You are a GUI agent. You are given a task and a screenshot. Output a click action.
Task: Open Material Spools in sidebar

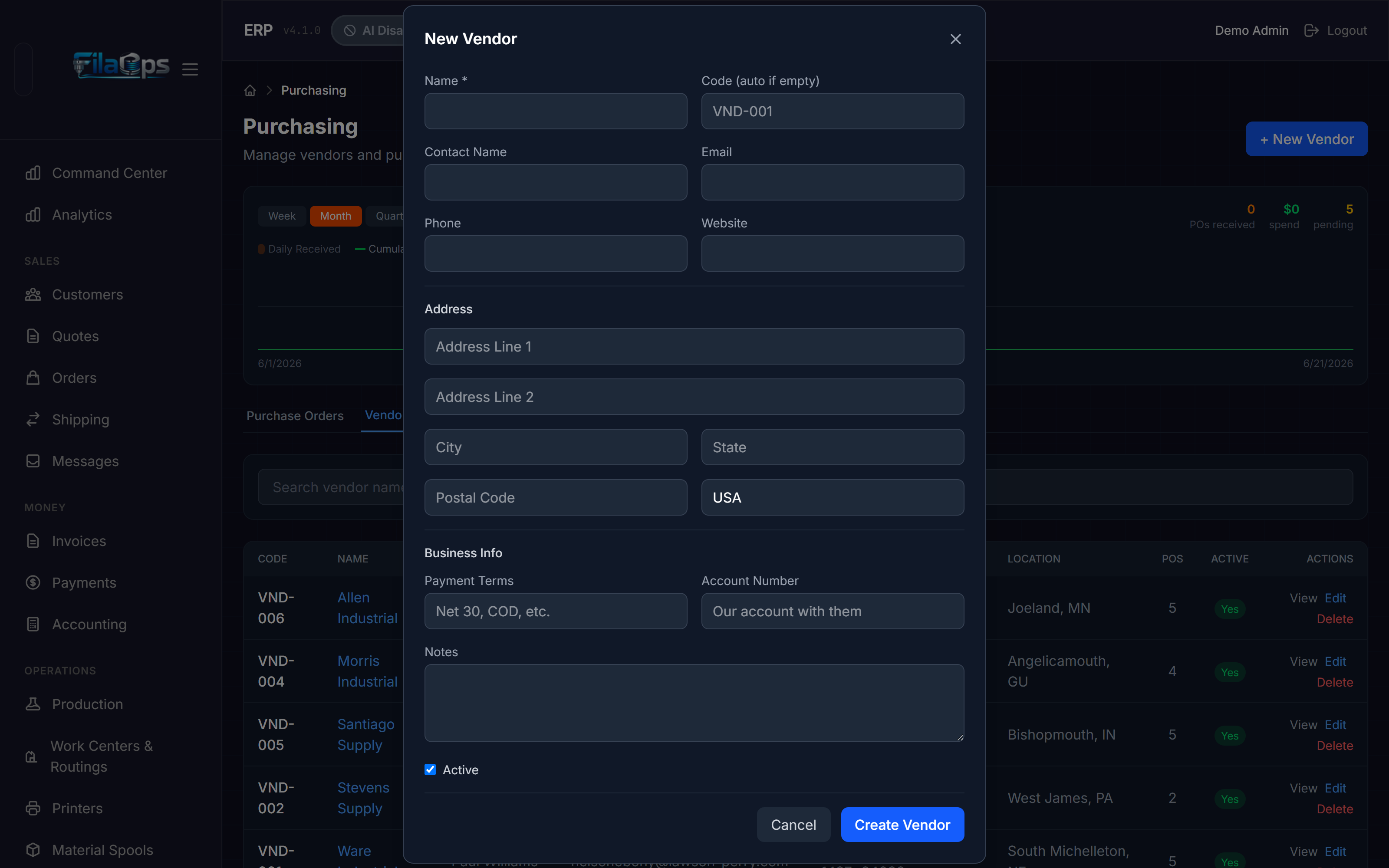[89, 850]
